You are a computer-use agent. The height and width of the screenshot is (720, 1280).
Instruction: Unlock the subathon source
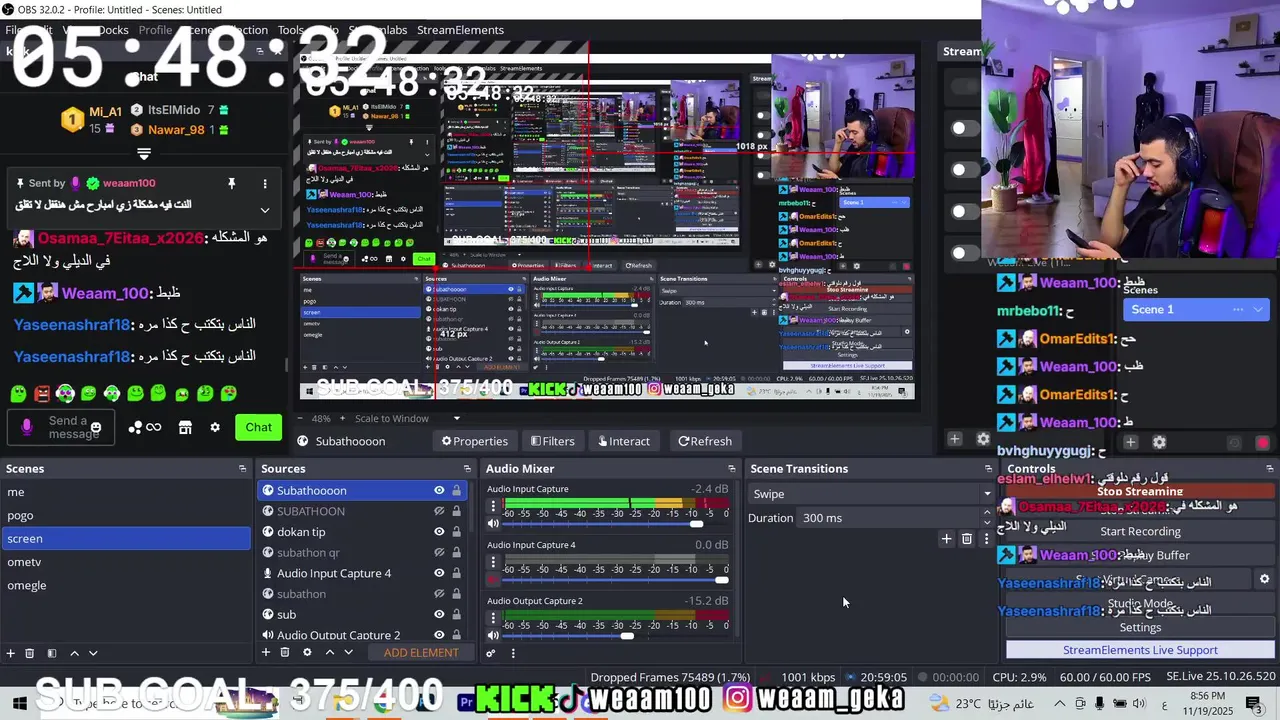(456, 594)
